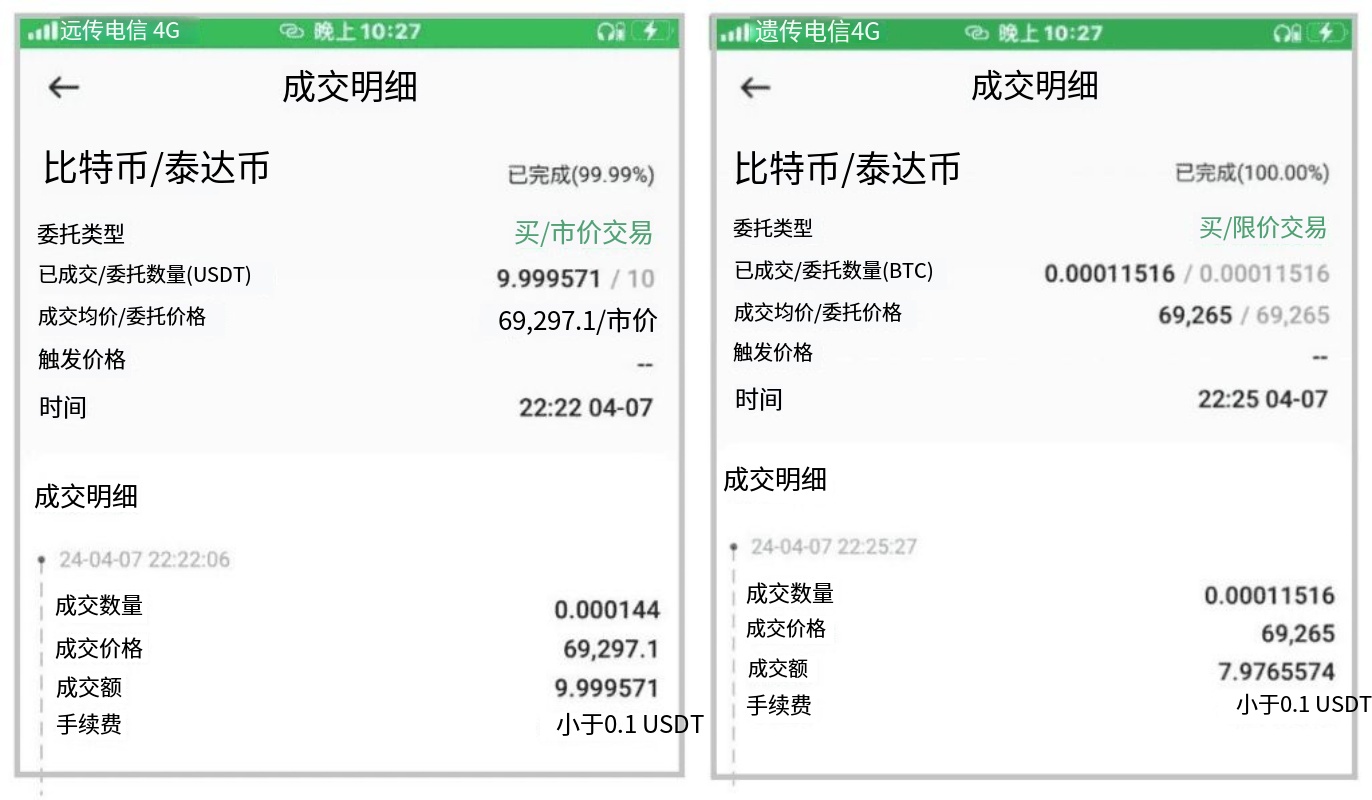Select the 比特币/泰达币 pair title on the left
The width and height of the screenshot is (1372, 800).
click(157, 168)
